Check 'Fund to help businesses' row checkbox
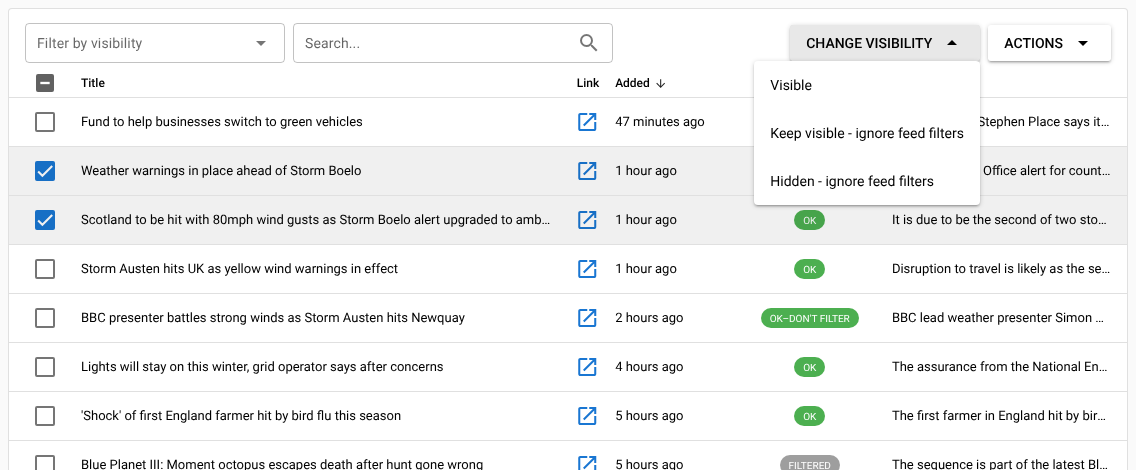This screenshot has height=470, width=1136. point(45,122)
